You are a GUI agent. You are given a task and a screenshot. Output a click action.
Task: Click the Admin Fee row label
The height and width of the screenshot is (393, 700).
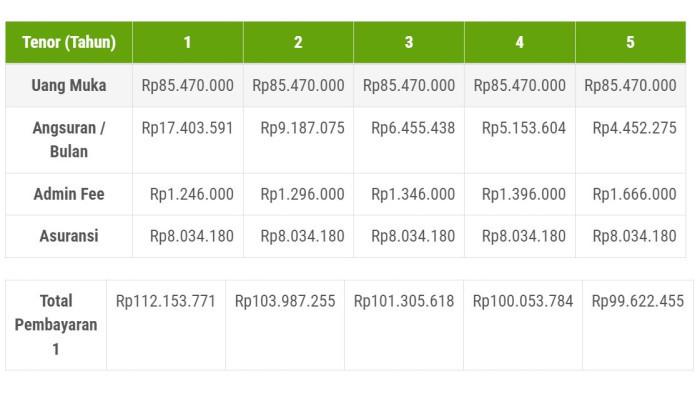[x=69, y=194]
